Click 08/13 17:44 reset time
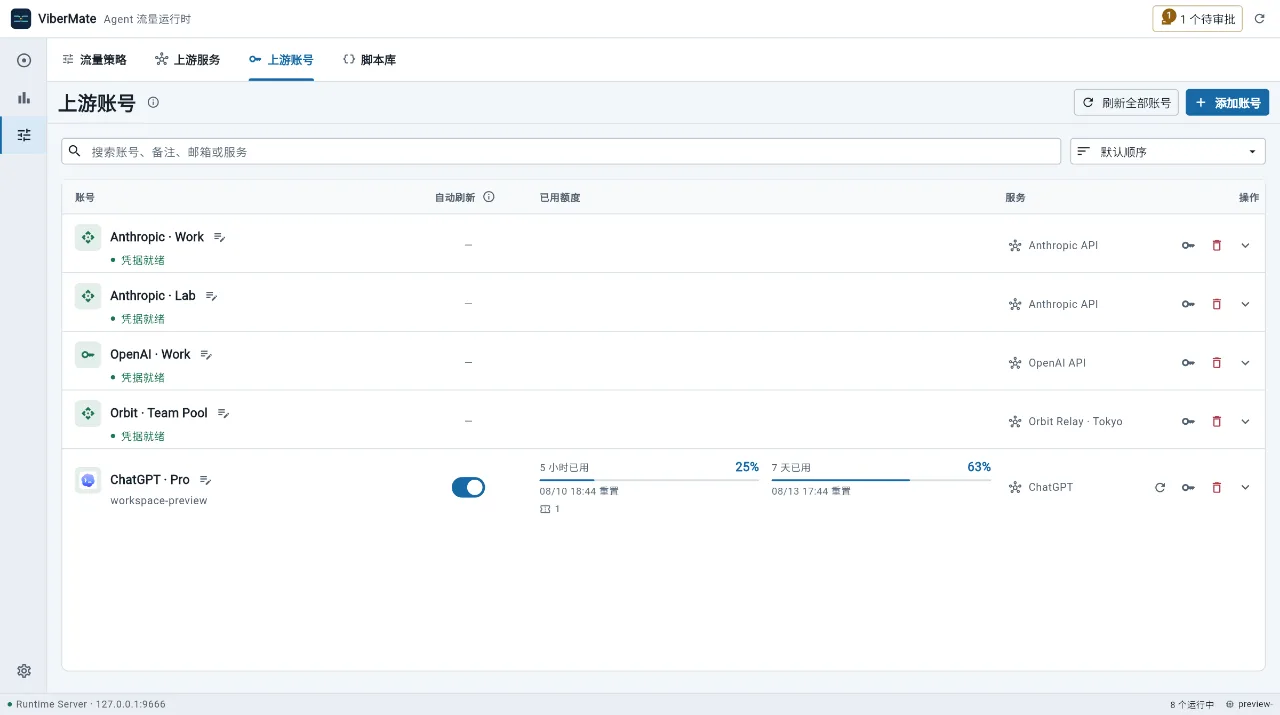1280x715 pixels. pyautogui.click(x=811, y=491)
